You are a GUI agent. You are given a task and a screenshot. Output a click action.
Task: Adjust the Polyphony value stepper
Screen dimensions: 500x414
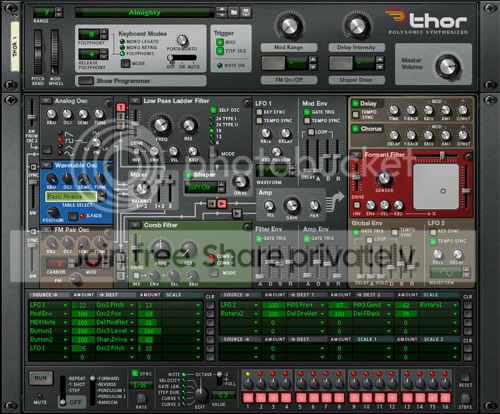point(104,35)
